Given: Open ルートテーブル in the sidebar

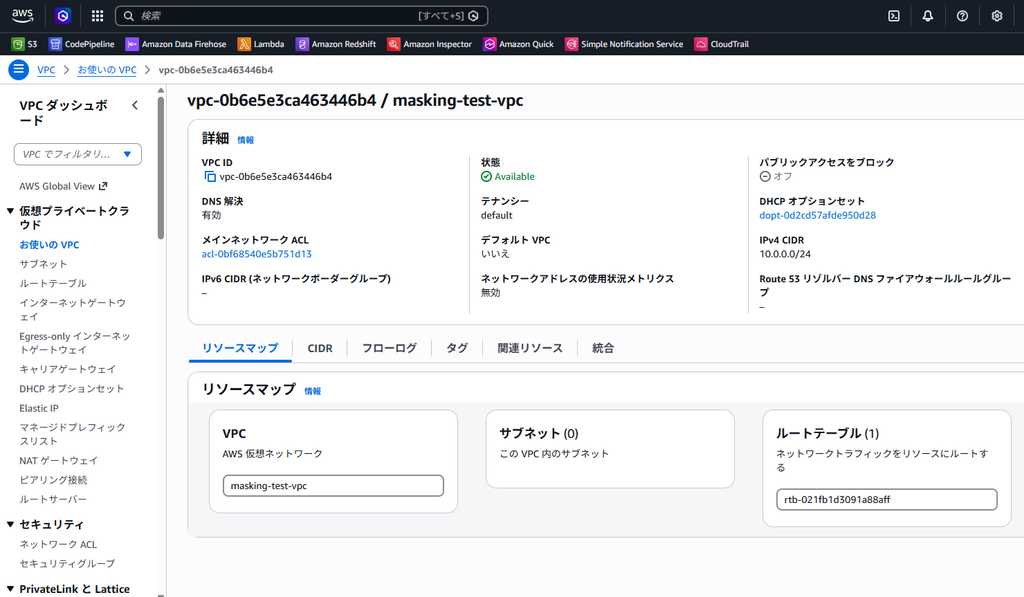Looking at the screenshot, I should point(53,283).
